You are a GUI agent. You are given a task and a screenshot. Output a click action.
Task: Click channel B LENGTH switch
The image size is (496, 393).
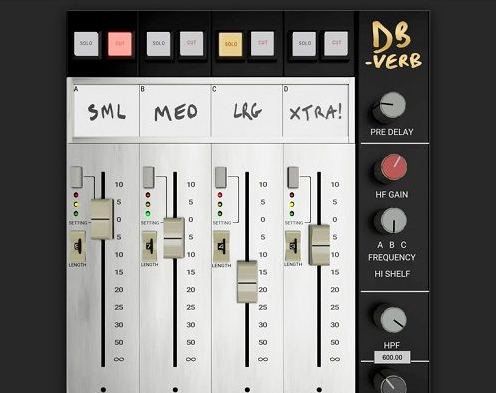[149, 246]
